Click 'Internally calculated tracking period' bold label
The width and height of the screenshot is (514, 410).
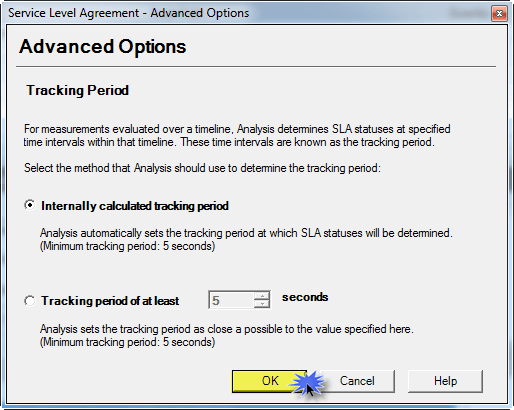coord(135,206)
